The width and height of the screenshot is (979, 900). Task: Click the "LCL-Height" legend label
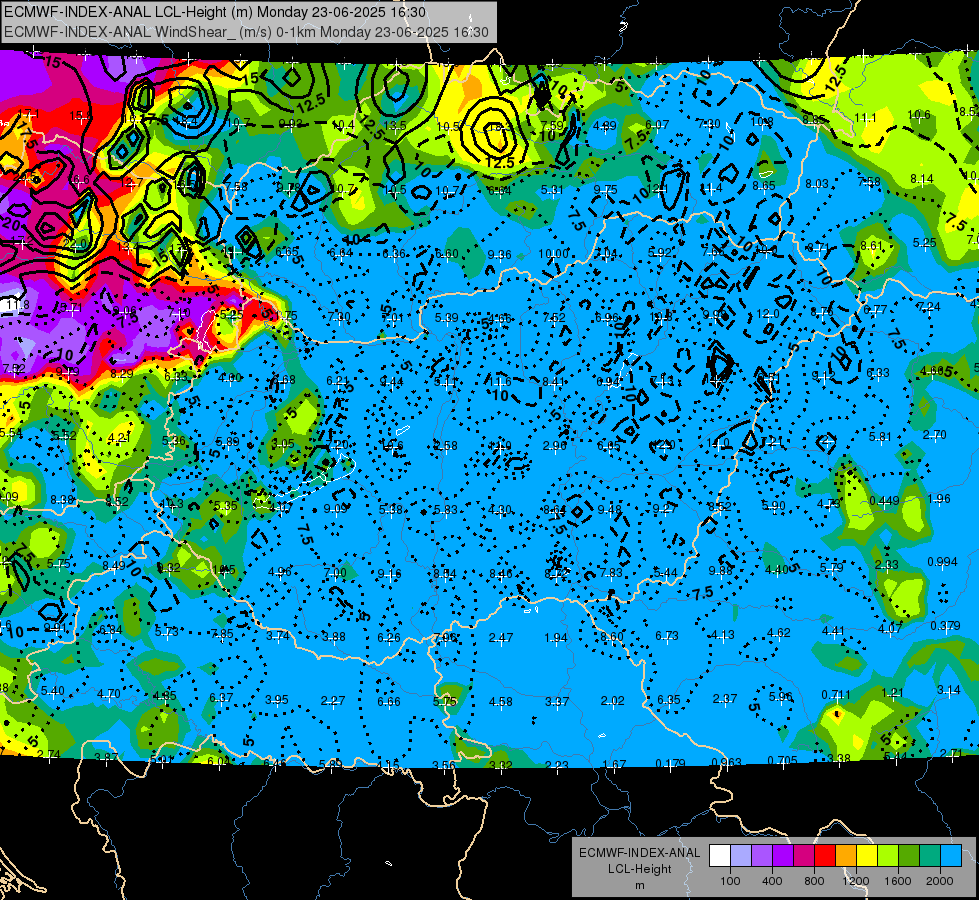coord(639,869)
